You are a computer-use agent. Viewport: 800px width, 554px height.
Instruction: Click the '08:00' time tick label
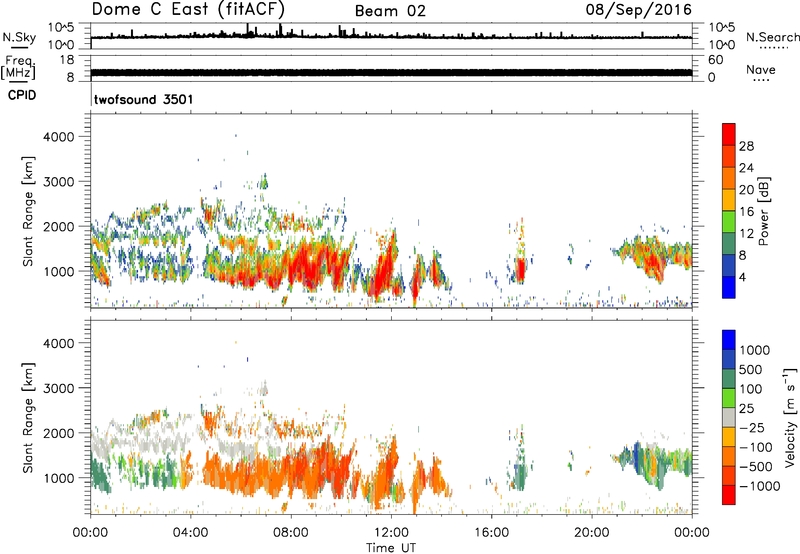coord(291,533)
